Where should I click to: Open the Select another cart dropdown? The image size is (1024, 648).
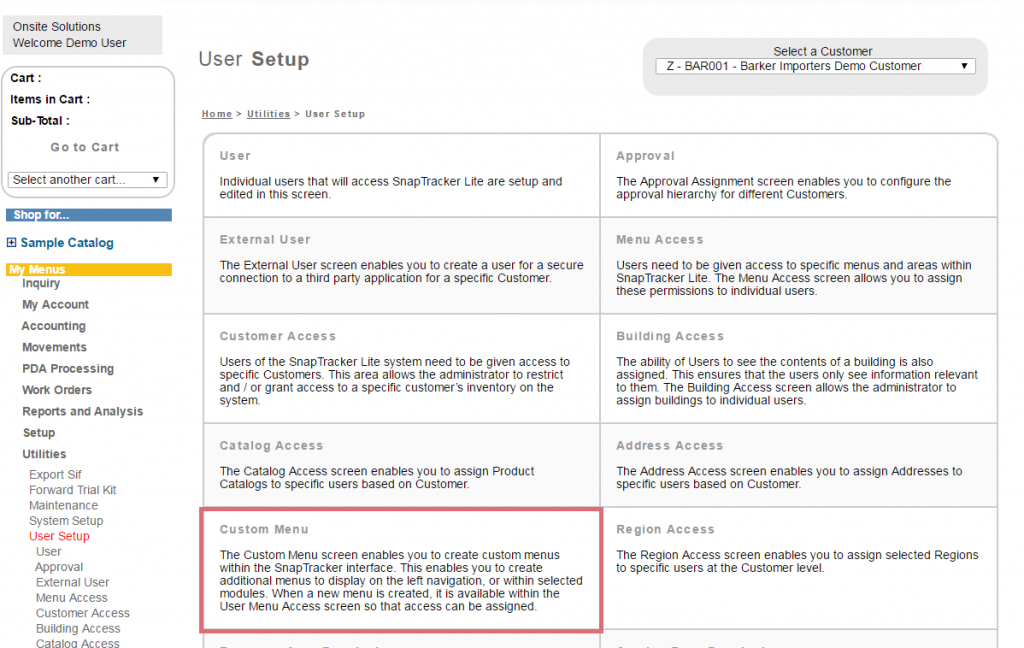[87, 180]
